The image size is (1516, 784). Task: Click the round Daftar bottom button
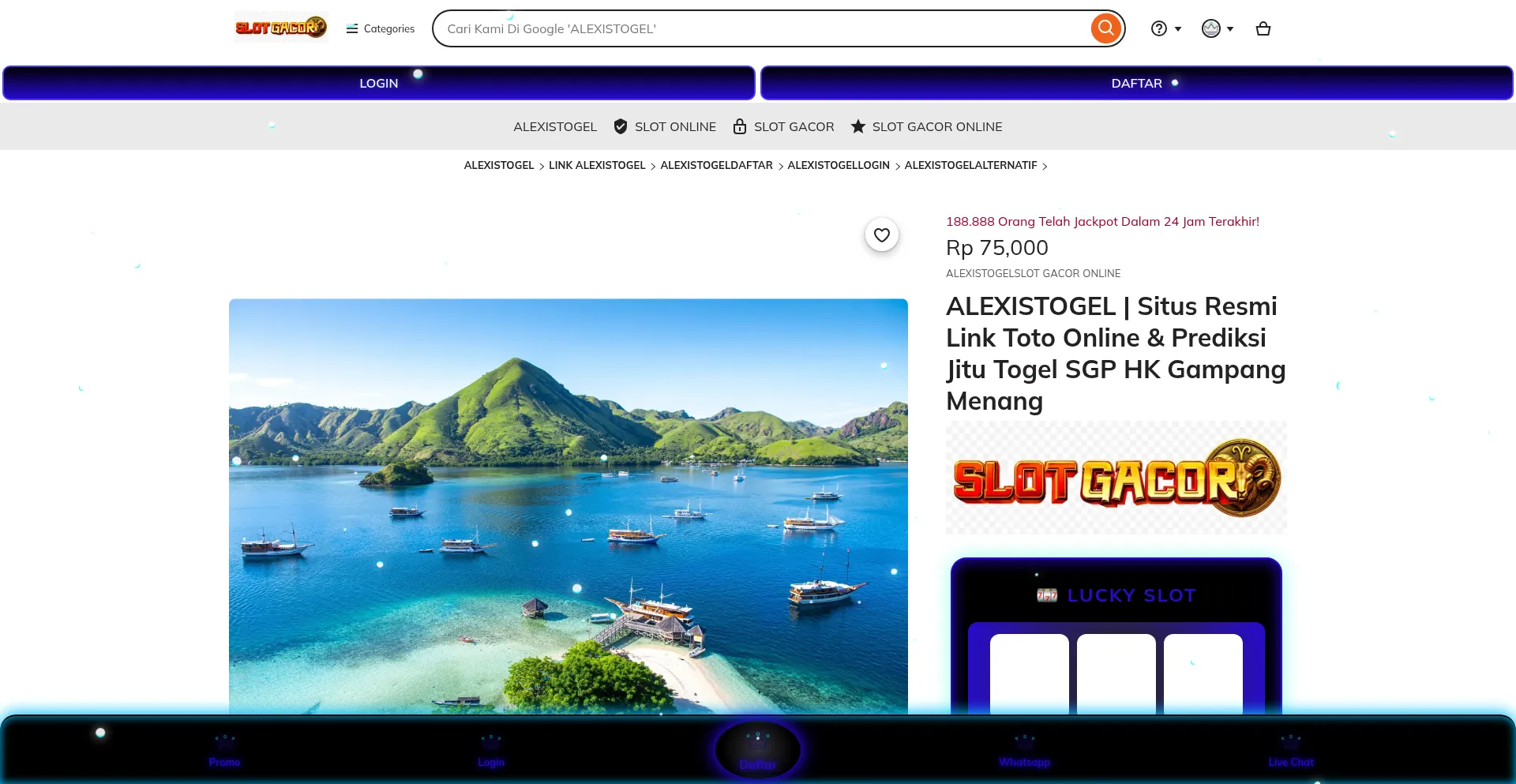click(758, 750)
